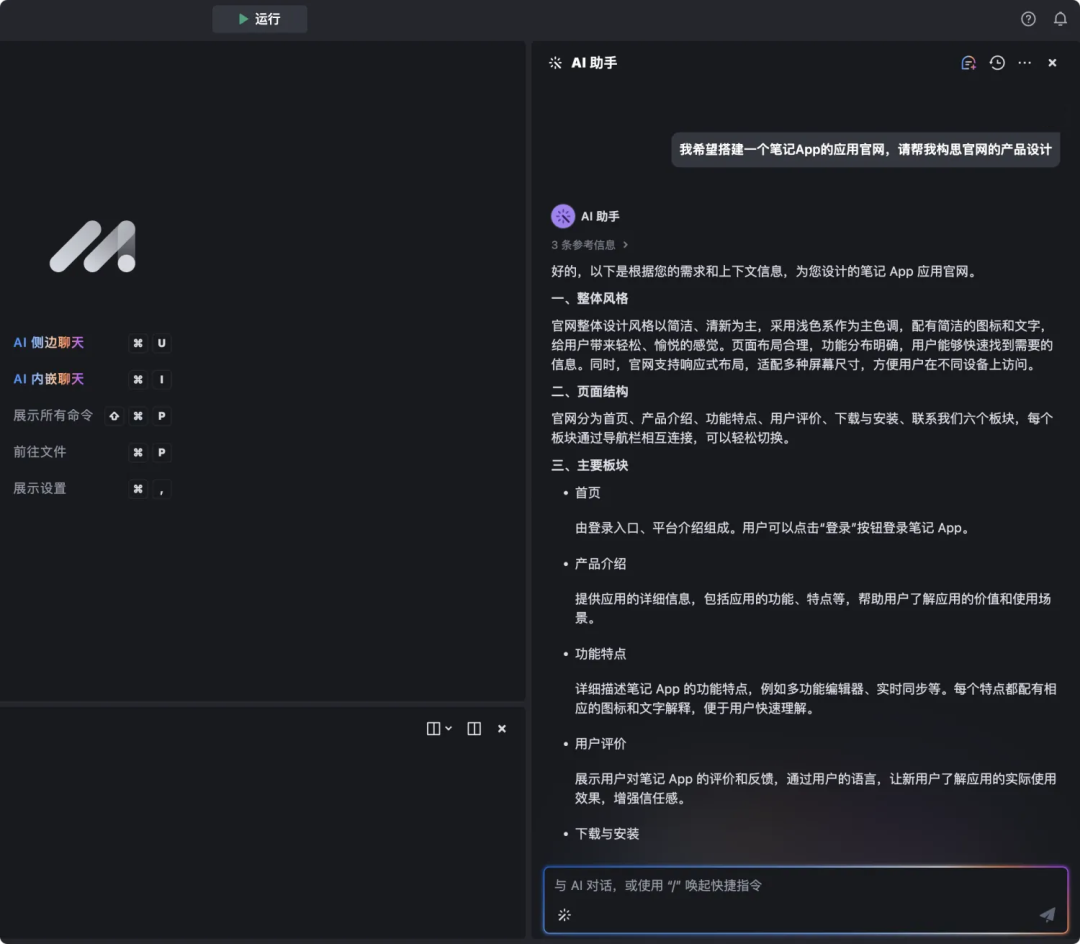Open the notifications bell icon
The width and height of the screenshot is (1080, 944).
(1060, 19)
